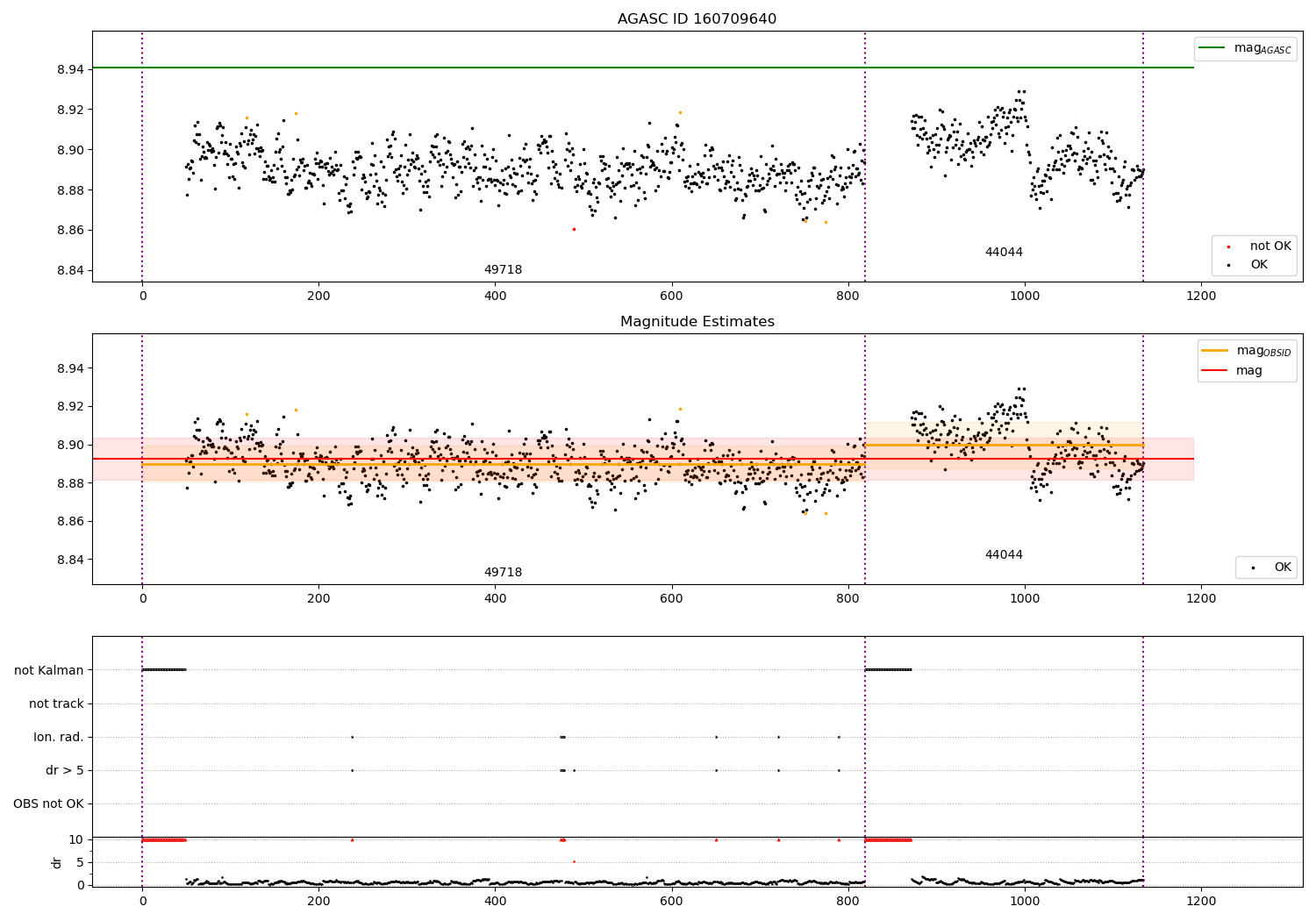Click the 8.90 y-tick label in the Magnitude Estimates plot
The image size is (1316, 921).
click(70, 445)
